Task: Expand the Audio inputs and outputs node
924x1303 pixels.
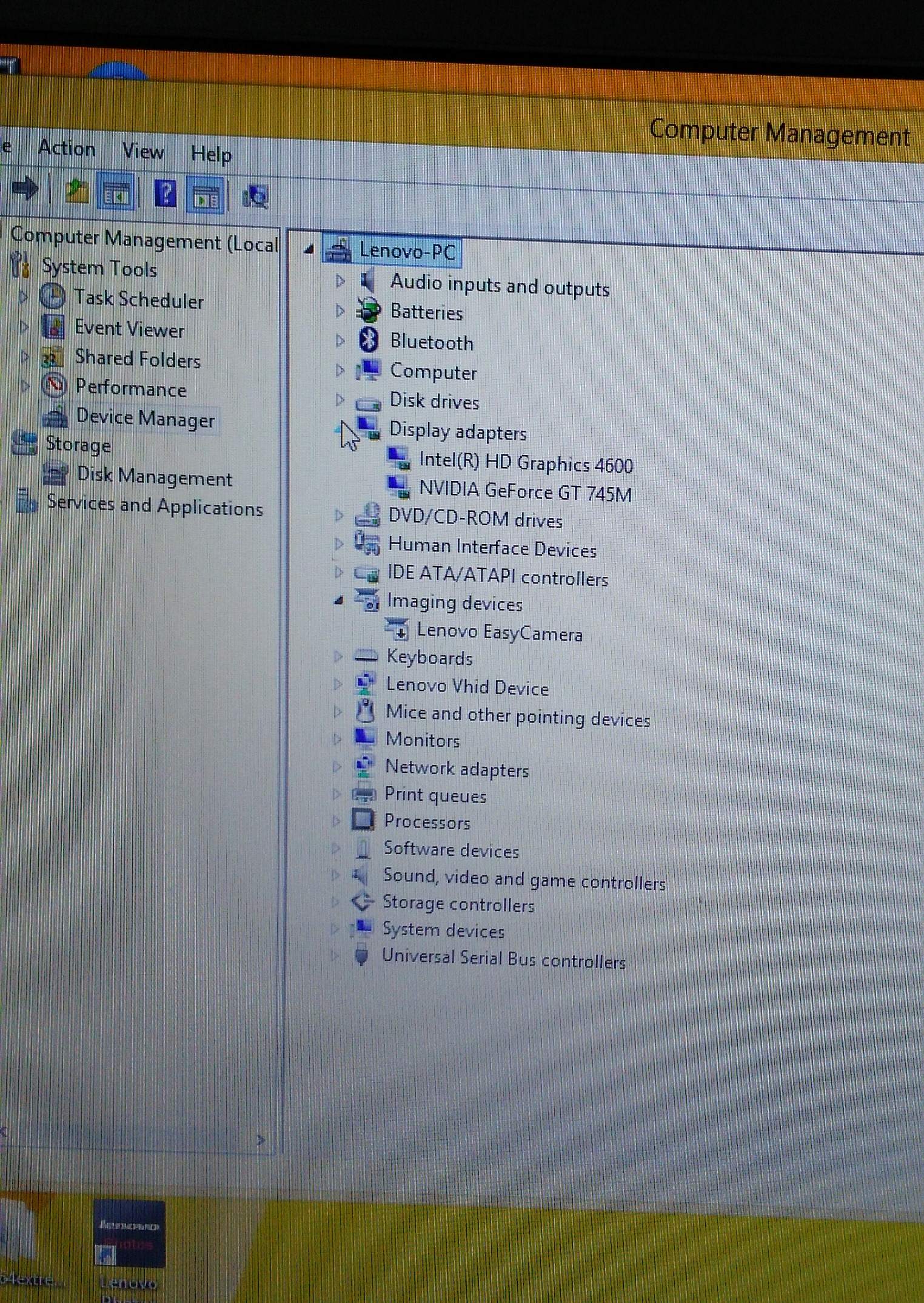Action: click(340, 281)
